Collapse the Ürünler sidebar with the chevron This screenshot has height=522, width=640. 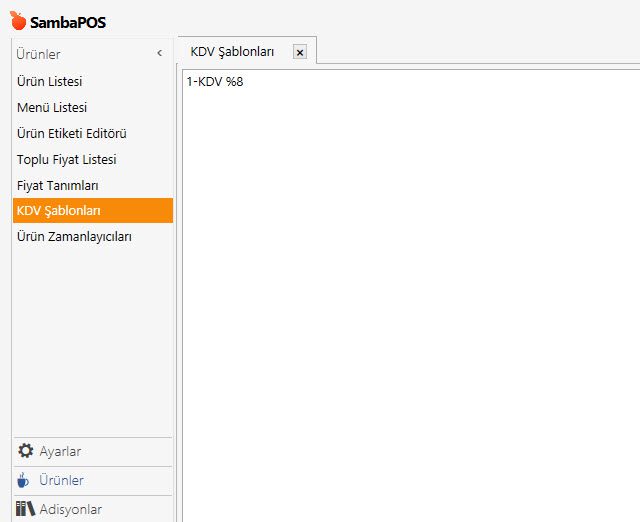159,54
